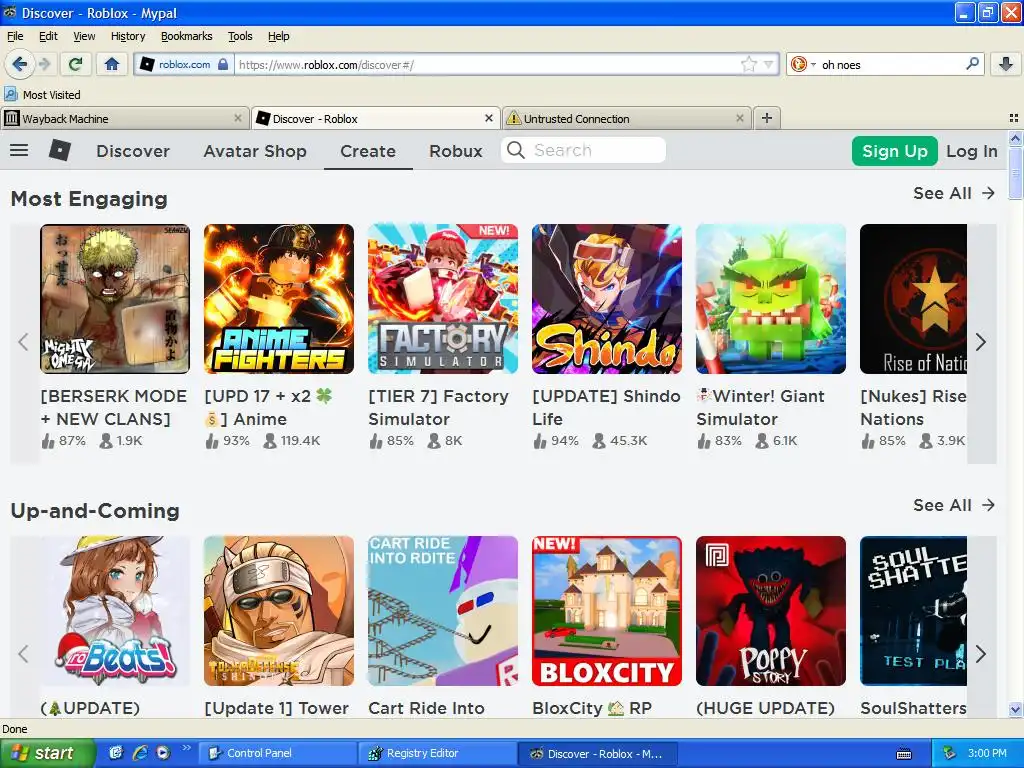Click in the browser address bar URL

[x=487, y=64]
